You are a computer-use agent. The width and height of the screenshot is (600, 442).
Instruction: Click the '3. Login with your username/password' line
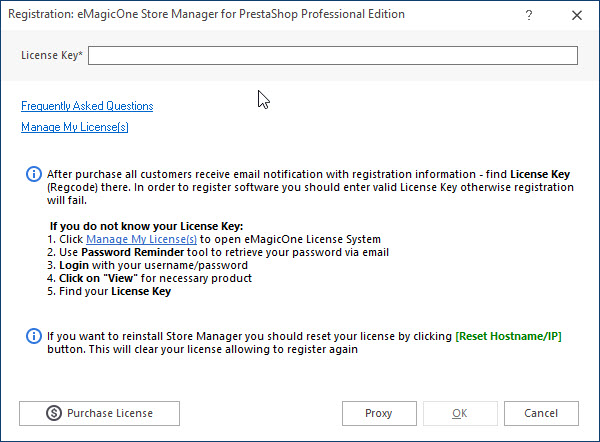[147, 265]
